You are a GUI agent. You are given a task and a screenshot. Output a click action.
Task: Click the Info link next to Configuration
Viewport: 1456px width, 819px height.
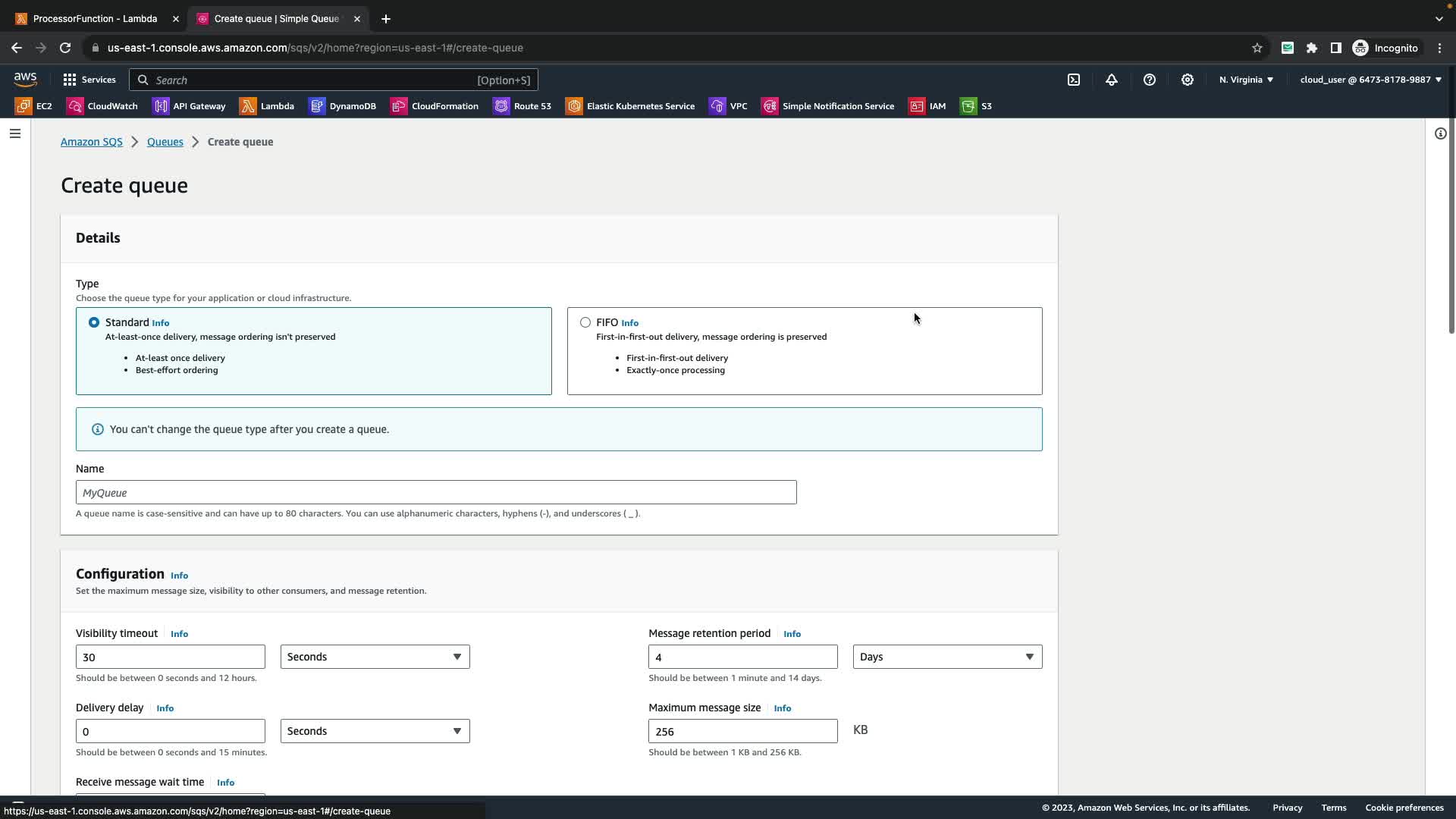[179, 576]
